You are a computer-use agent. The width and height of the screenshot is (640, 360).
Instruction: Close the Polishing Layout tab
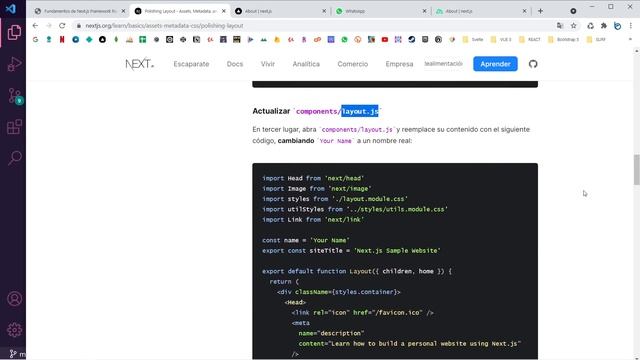click(223, 11)
